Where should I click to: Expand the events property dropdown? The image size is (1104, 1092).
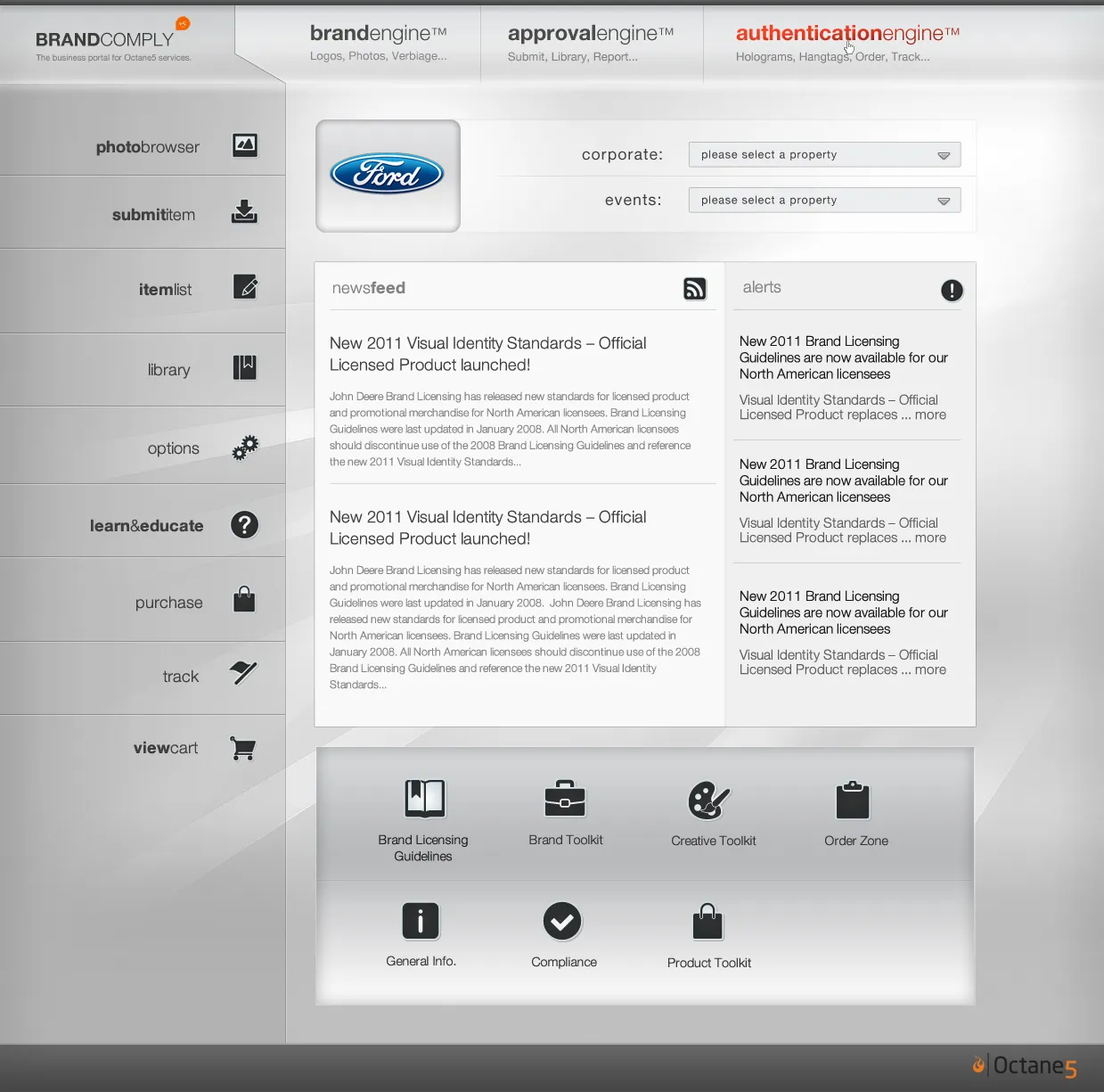[824, 200]
